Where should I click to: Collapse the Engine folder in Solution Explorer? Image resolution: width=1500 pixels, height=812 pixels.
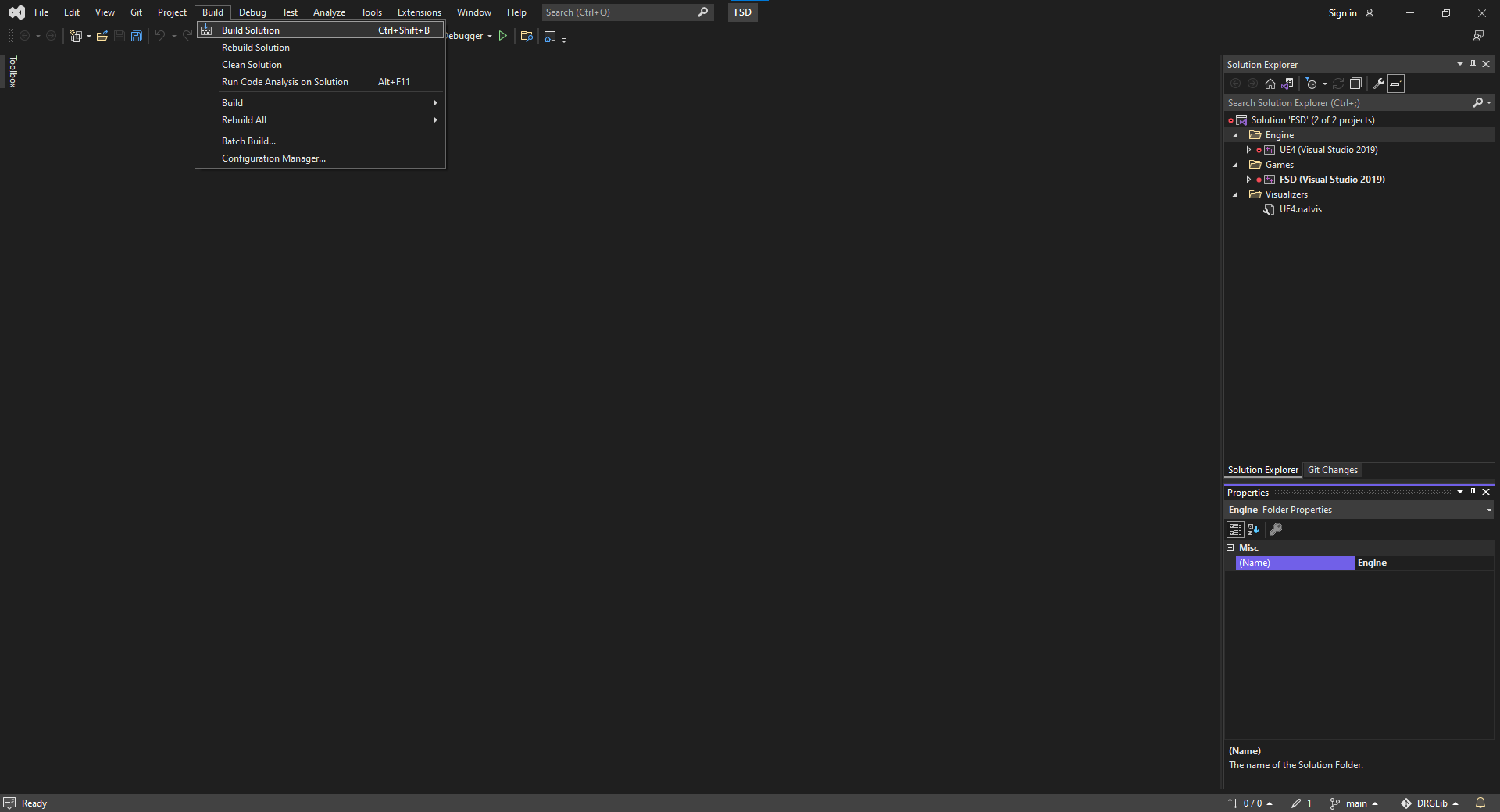(1235, 136)
